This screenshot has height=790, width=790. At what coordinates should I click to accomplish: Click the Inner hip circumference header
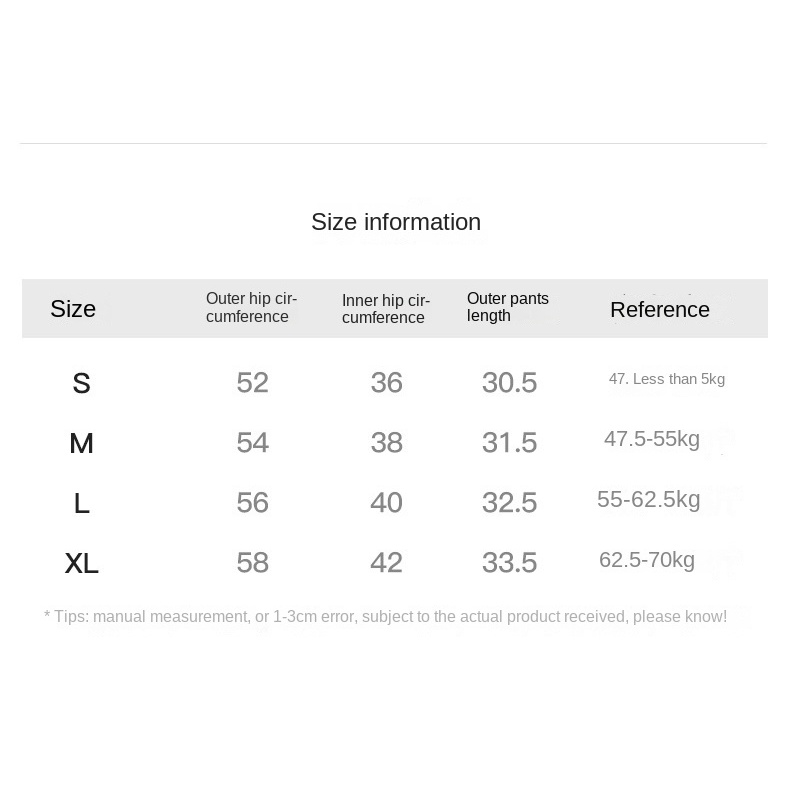click(x=386, y=309)
